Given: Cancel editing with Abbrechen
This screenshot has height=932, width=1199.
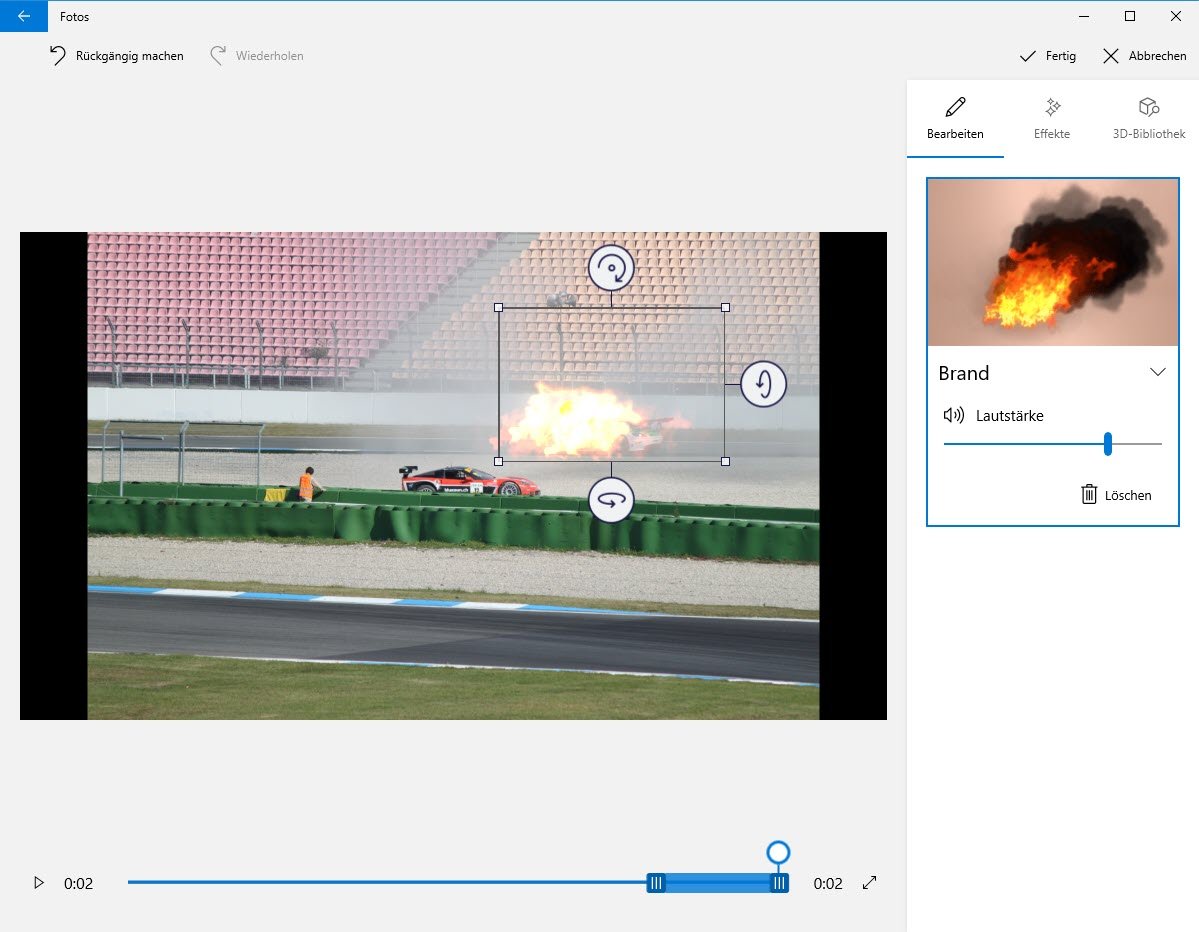Looking at the screenshot, I should tap(1144, 56).
